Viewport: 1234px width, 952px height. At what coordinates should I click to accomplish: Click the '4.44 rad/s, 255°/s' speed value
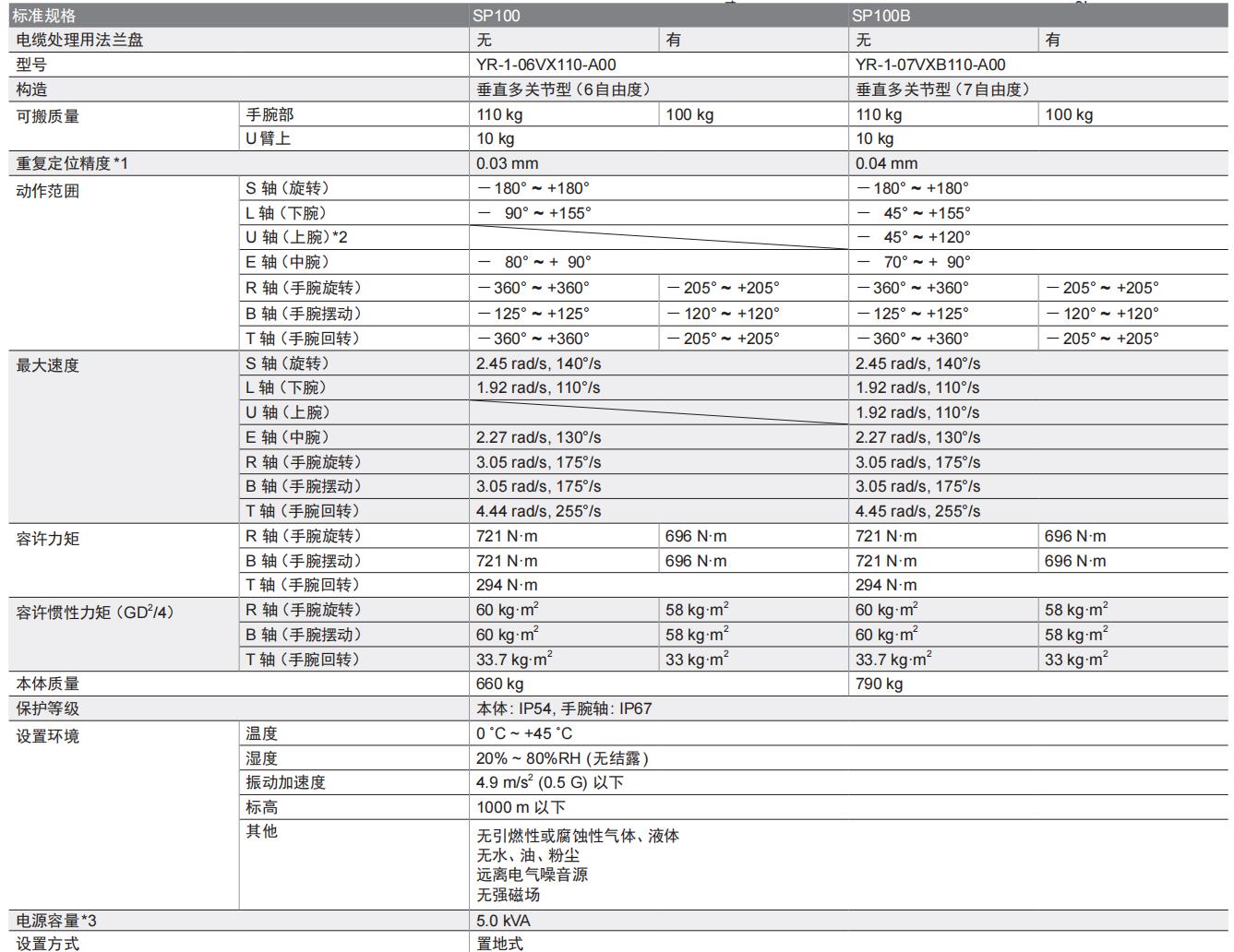click(539, 511)
